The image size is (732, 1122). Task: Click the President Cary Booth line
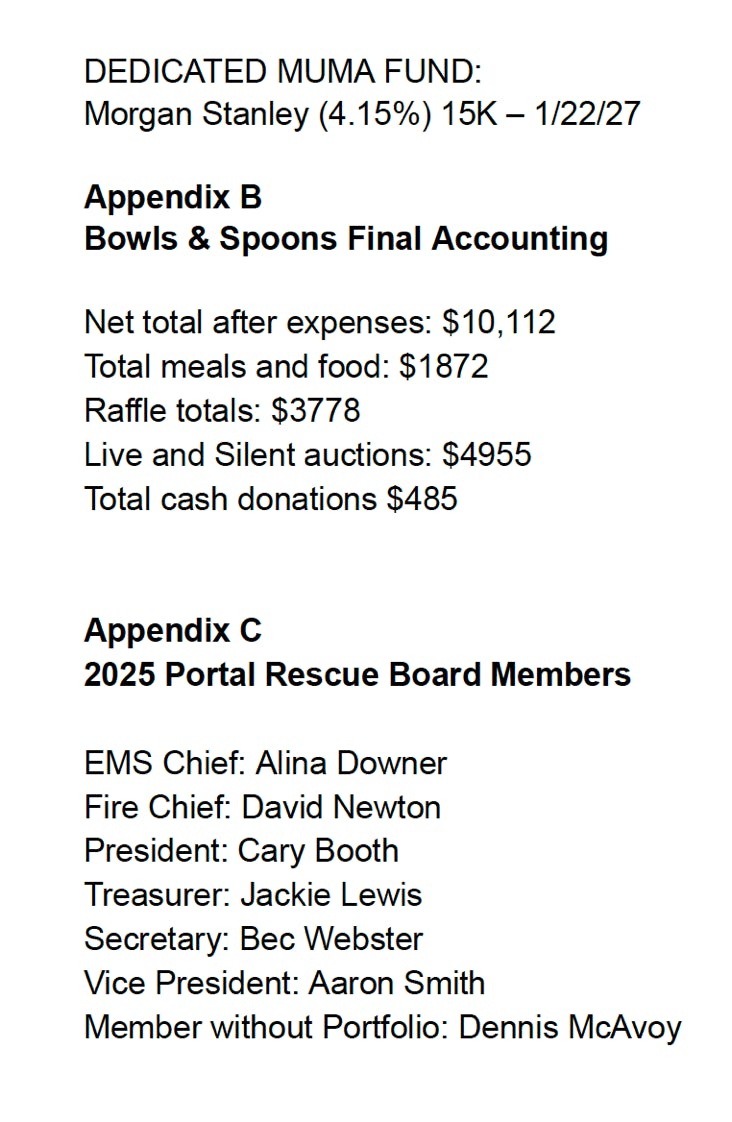click(241, 852)
